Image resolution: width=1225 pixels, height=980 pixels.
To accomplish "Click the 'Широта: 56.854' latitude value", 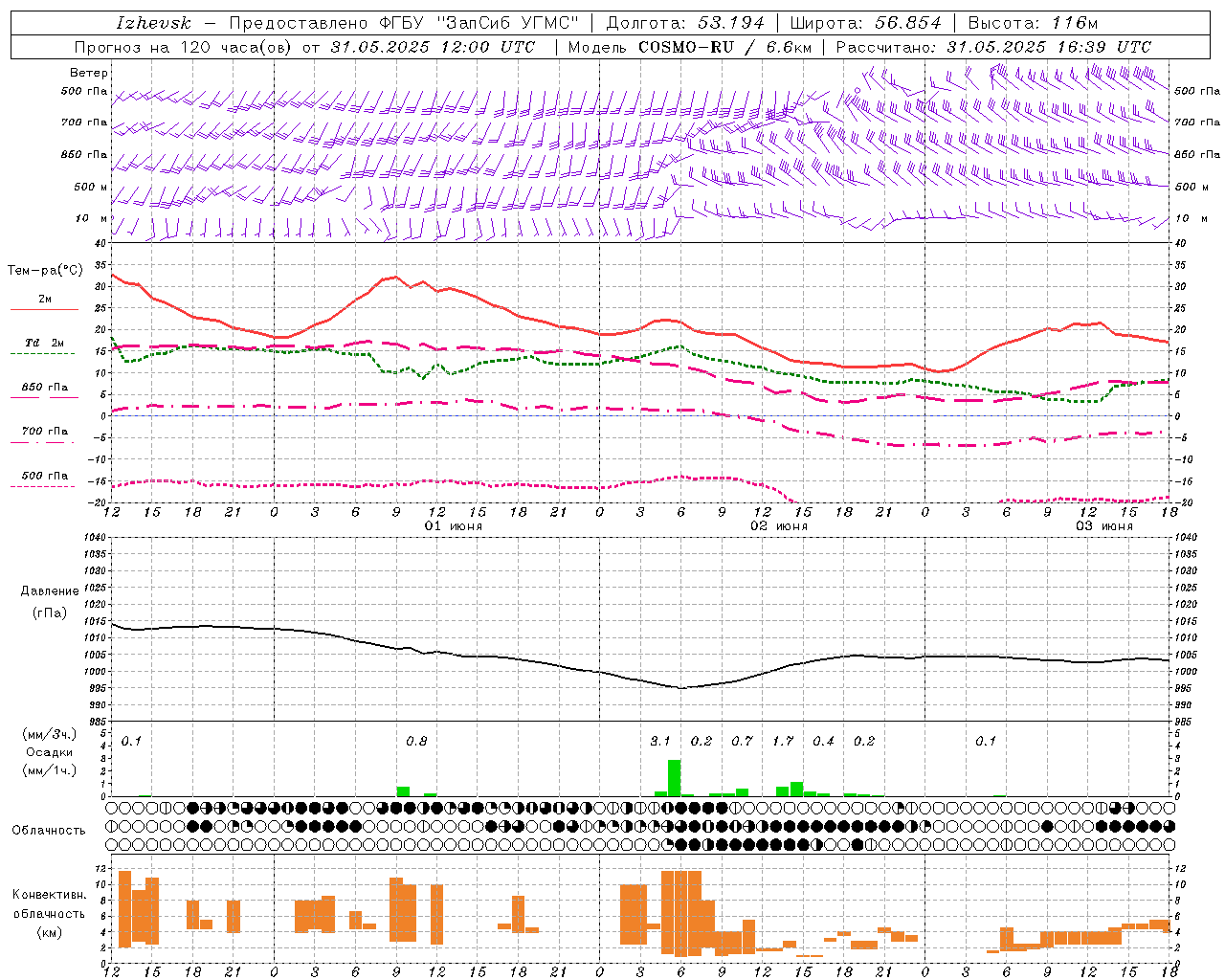I will (x=866, y=23).
